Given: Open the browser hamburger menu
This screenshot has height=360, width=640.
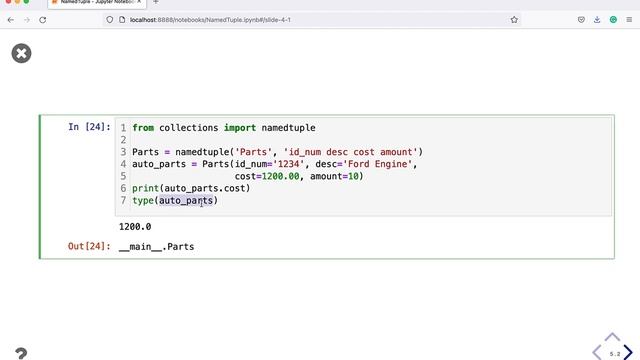Looking at the screenshot, I should pos(629,20).
